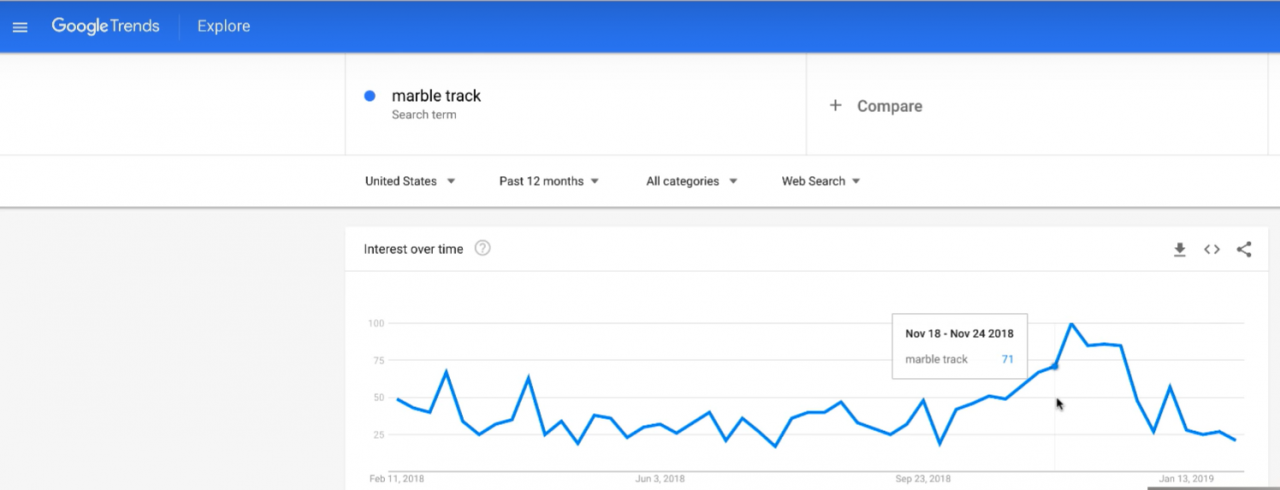Open the embed code icon
This screenshot has width=1280, height=490.
1212,250
